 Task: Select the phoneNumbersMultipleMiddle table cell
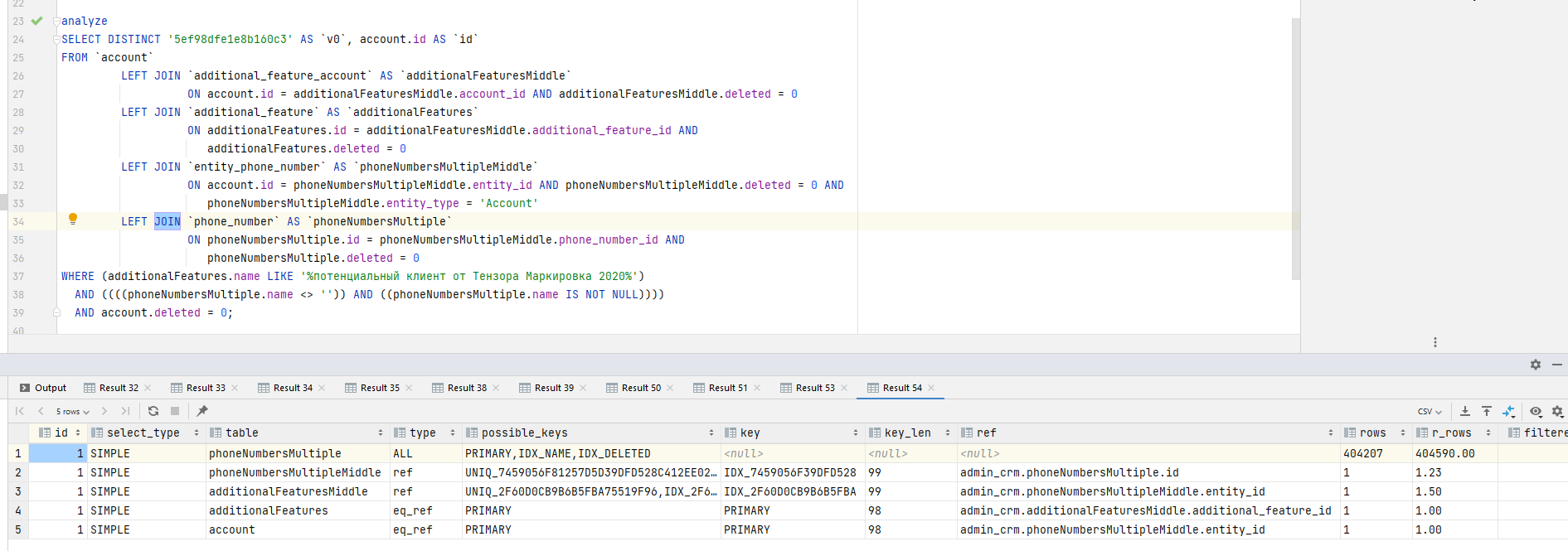(294, 472)
